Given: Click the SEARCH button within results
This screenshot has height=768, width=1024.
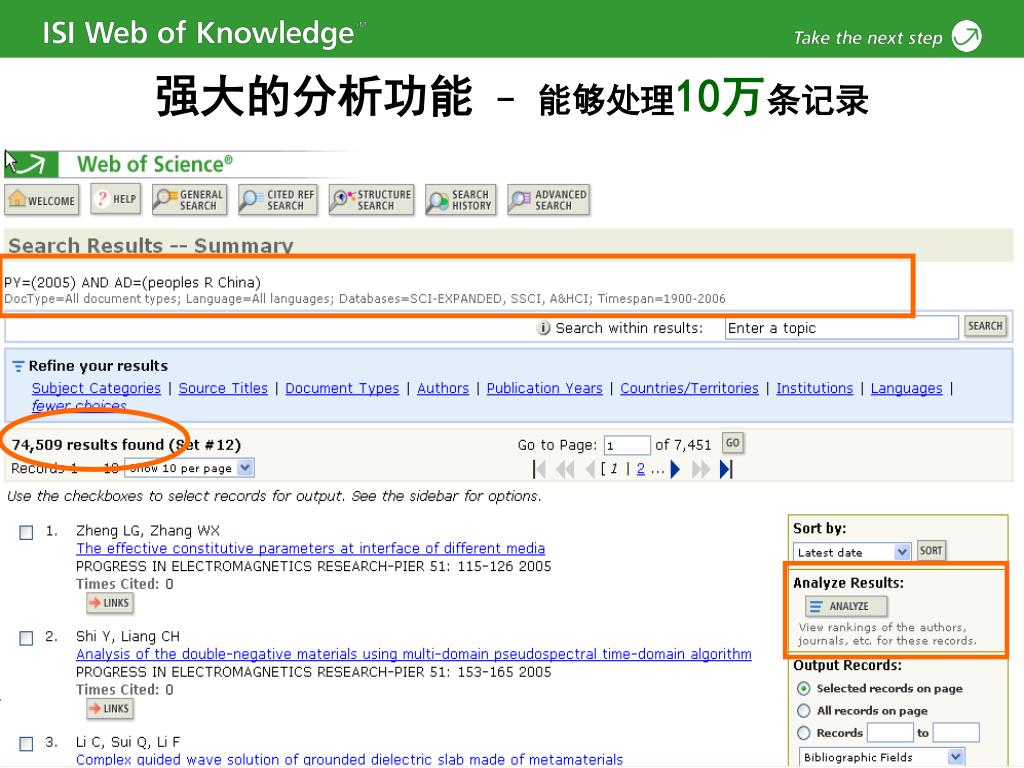Looking at the screenshot, I should coord(985,326).
